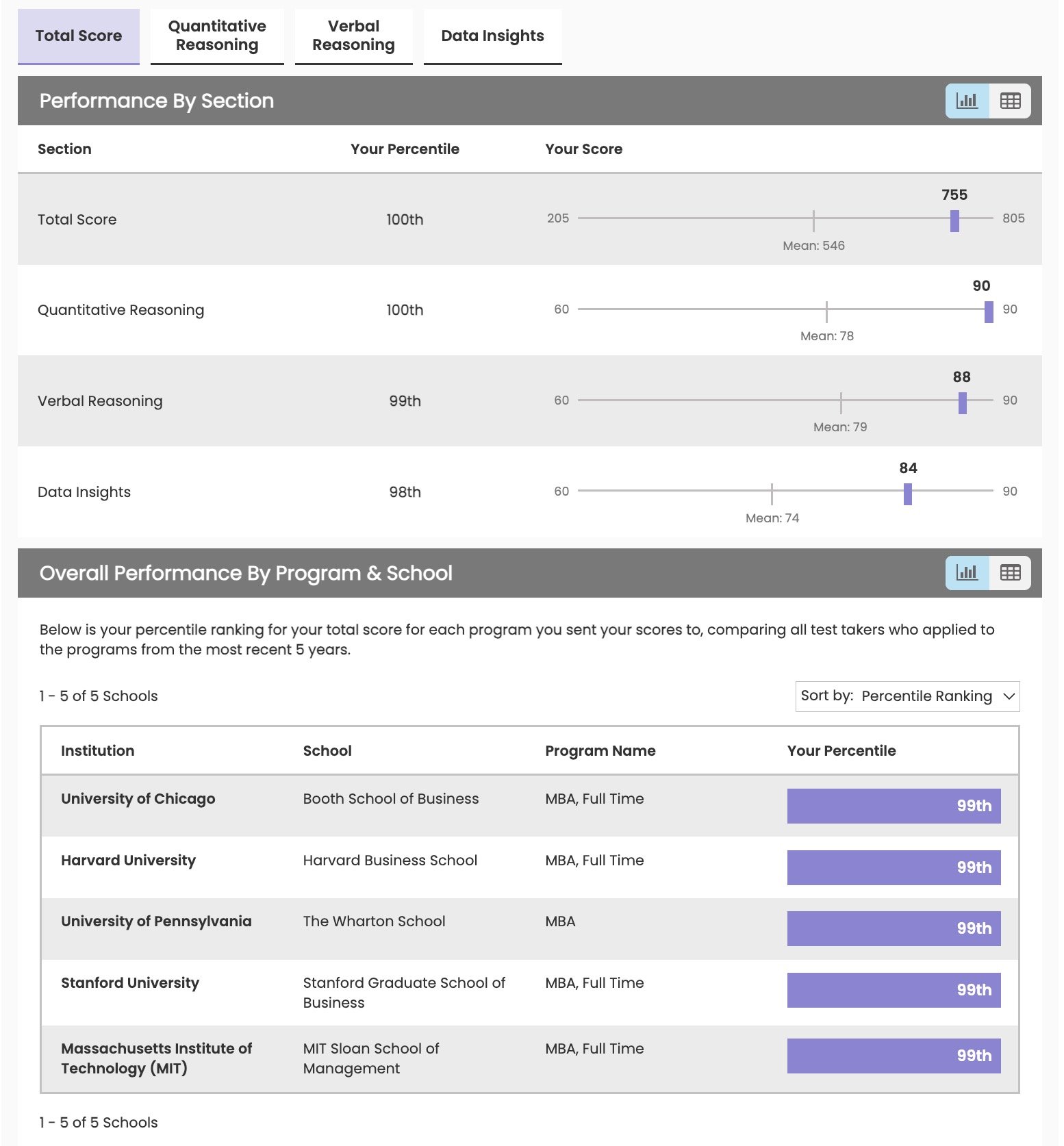Switch to the Verbal Reasoning tab
The image size is (1064, 1146).
353,36
